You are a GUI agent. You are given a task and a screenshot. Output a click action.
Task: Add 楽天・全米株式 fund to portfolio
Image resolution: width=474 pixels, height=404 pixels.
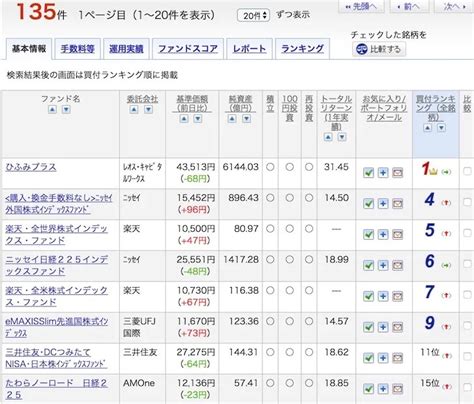point(383,296)
